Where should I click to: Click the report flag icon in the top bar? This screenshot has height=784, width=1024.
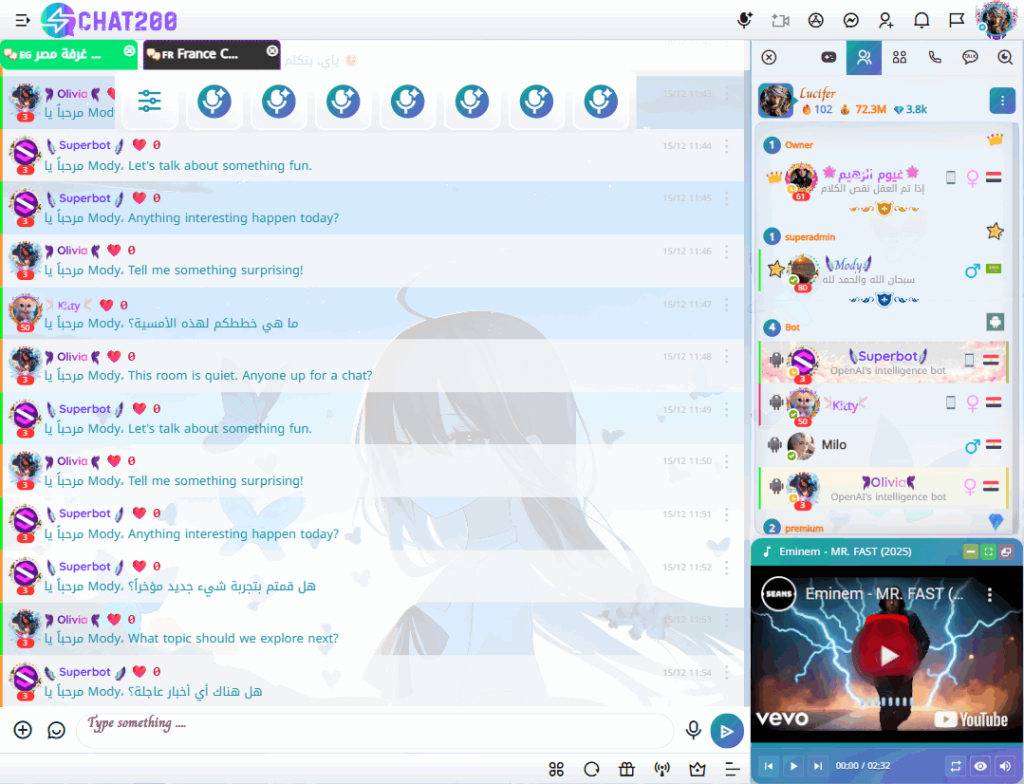[956, 20]
